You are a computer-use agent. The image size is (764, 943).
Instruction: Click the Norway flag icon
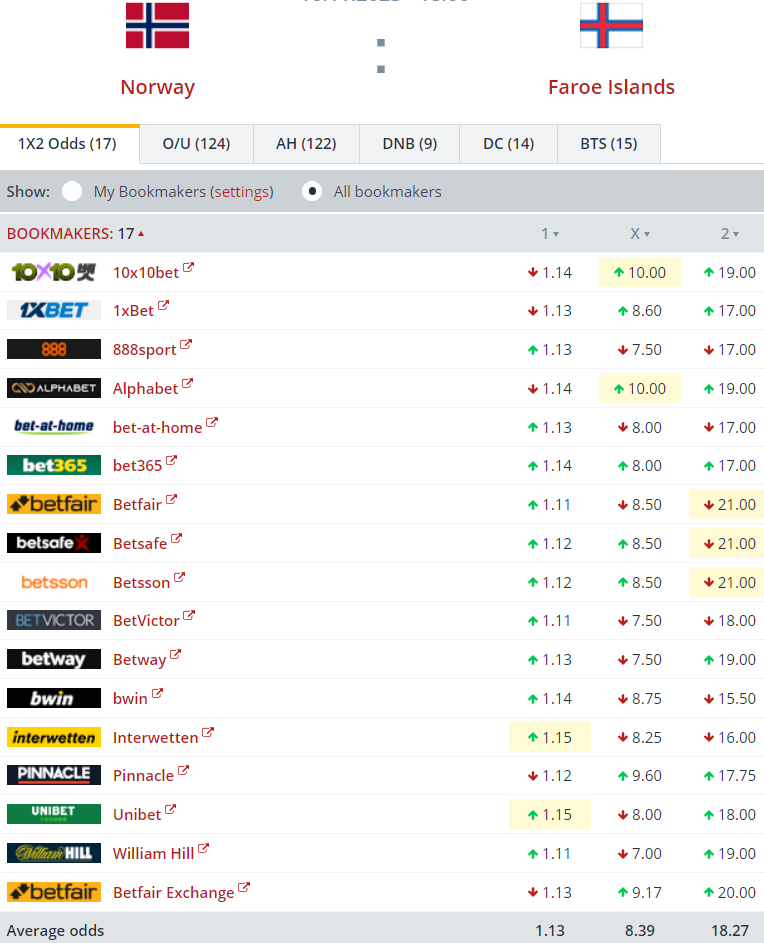157,25
